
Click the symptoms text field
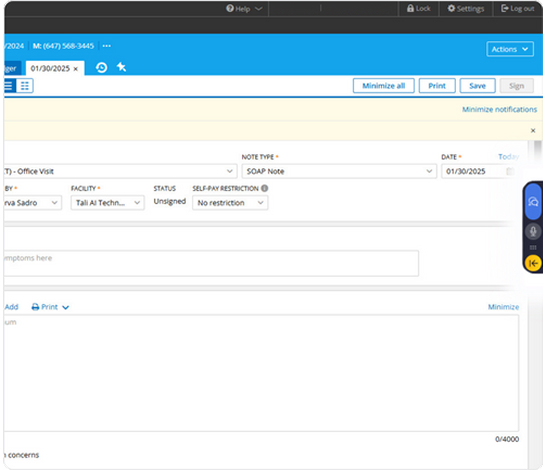[x=211, y=263]
